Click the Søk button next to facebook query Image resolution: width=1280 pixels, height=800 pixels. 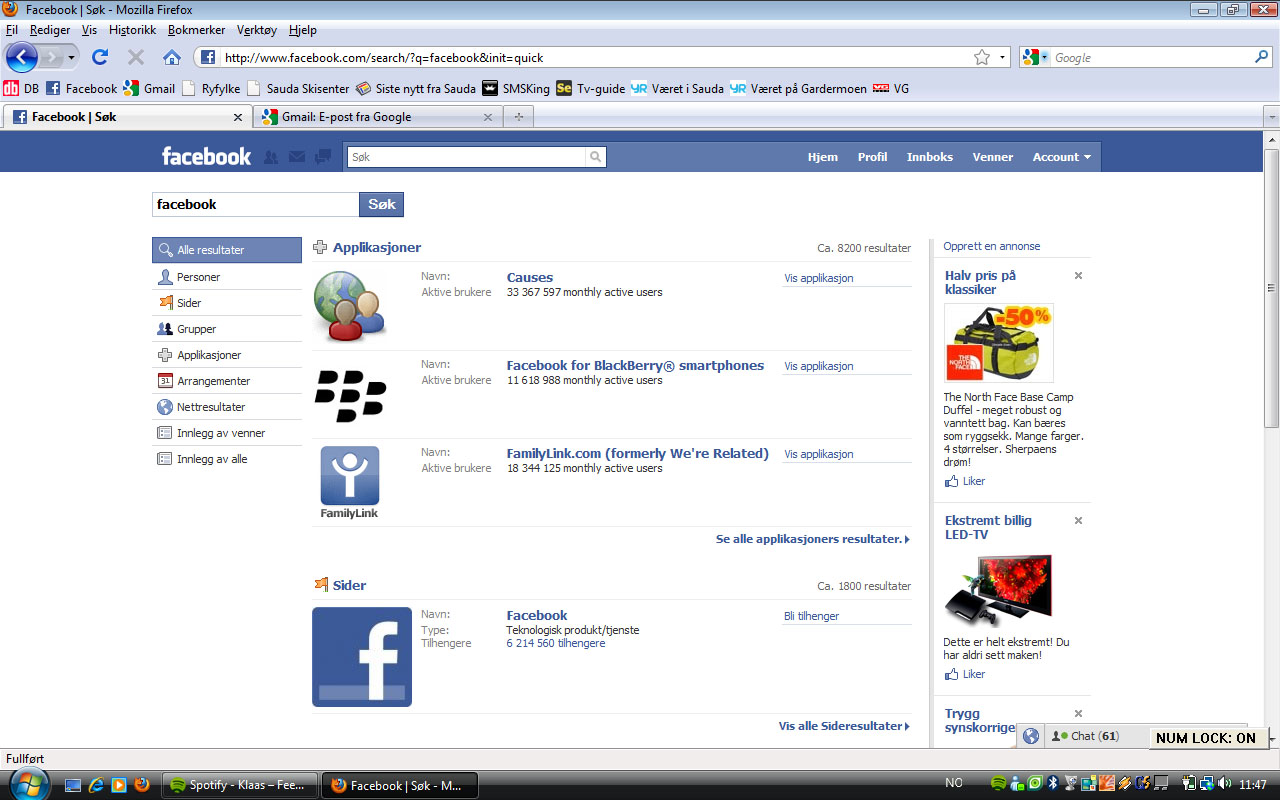coord(382,204)
